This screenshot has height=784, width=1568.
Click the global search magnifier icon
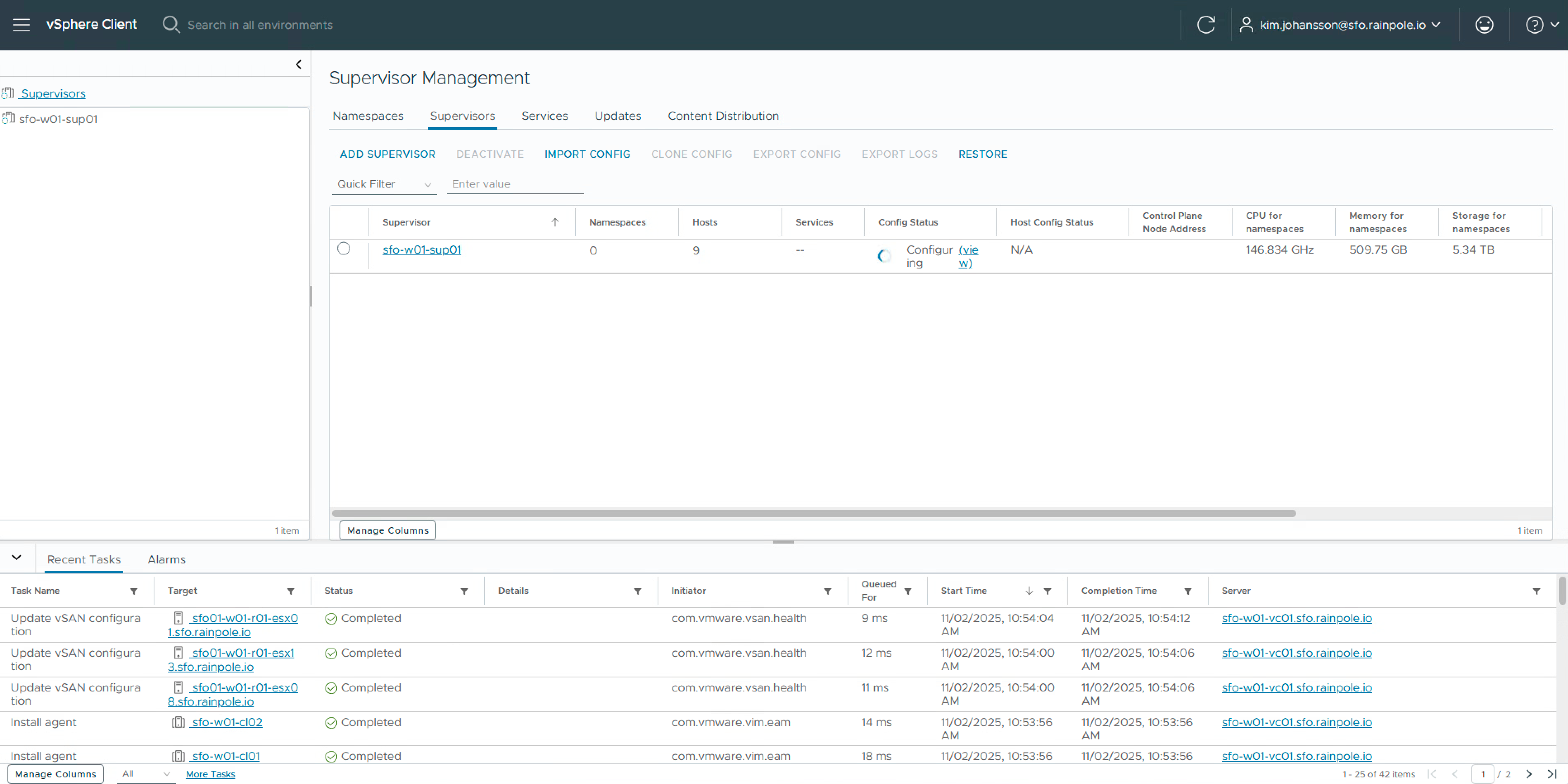click(171, 24)
